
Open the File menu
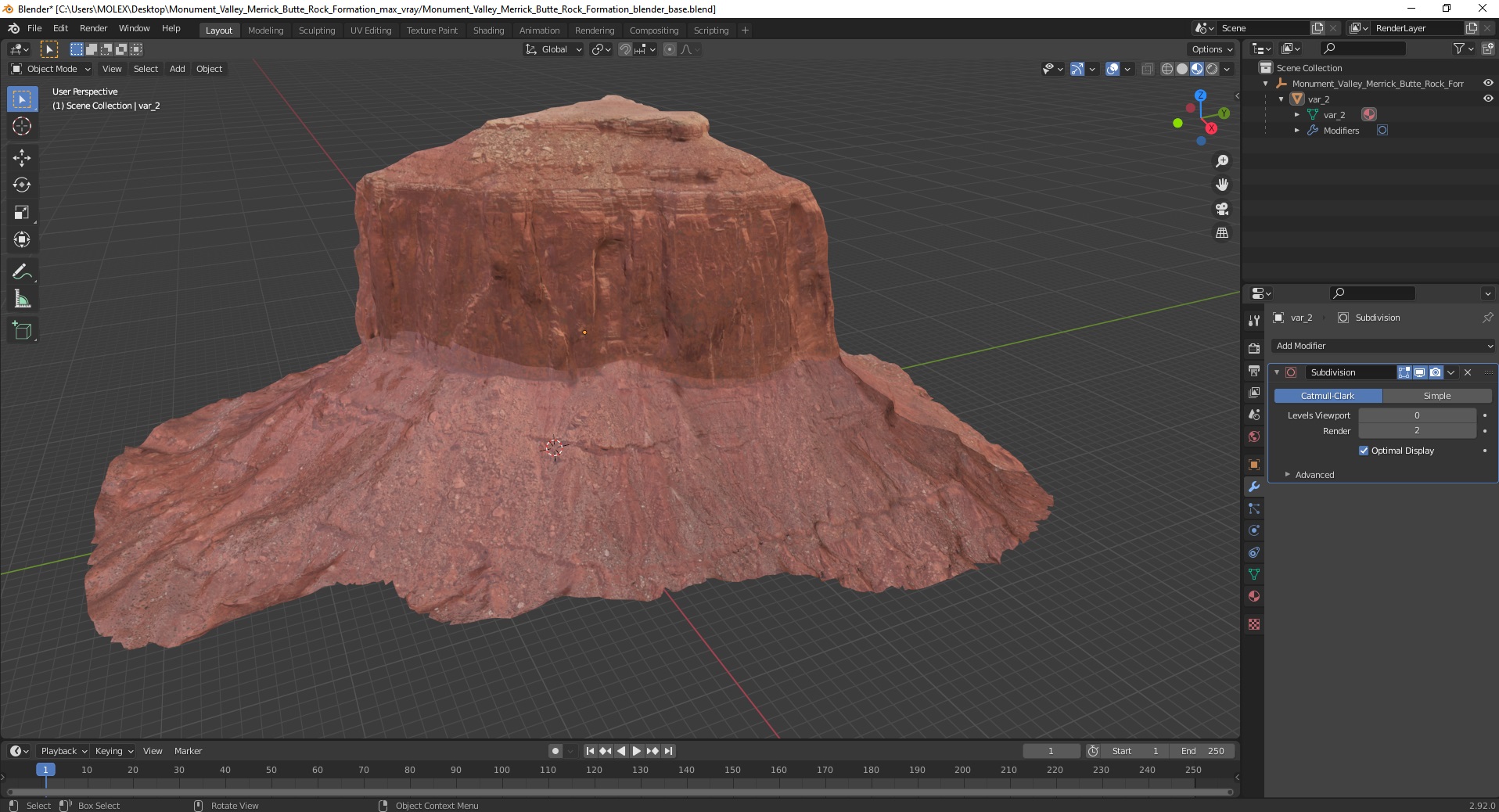[x=34, y=28]
